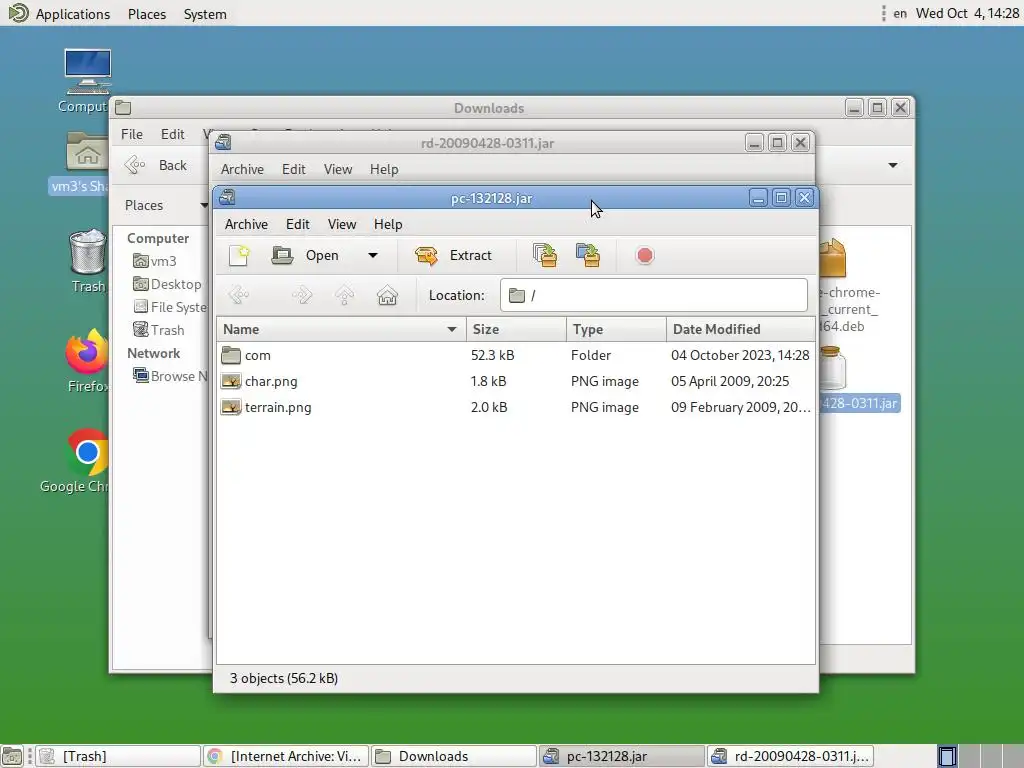
Task: Click the Extract button in pc-132128.jar
Action: point(453,255)
